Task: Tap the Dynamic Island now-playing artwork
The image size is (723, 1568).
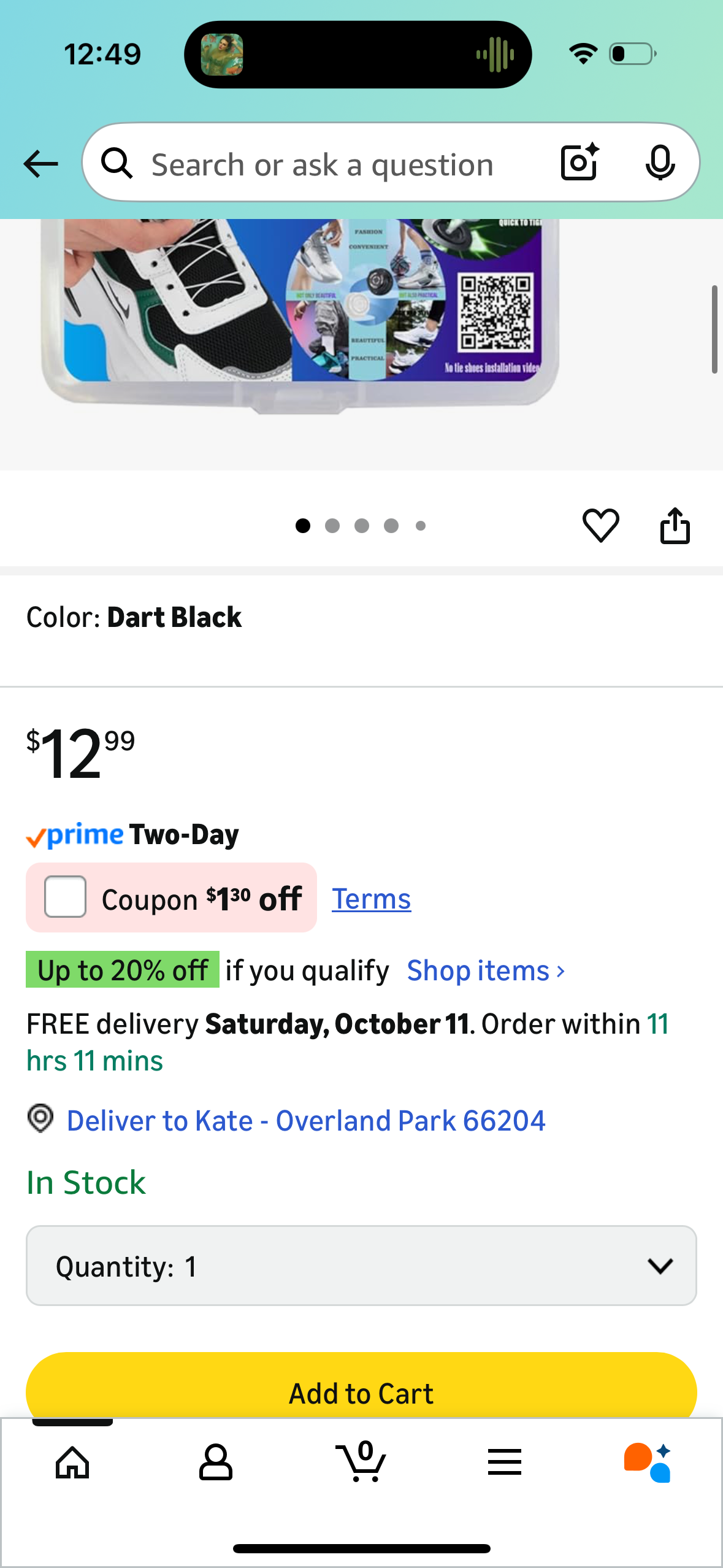Action: [x=222, y=55]
